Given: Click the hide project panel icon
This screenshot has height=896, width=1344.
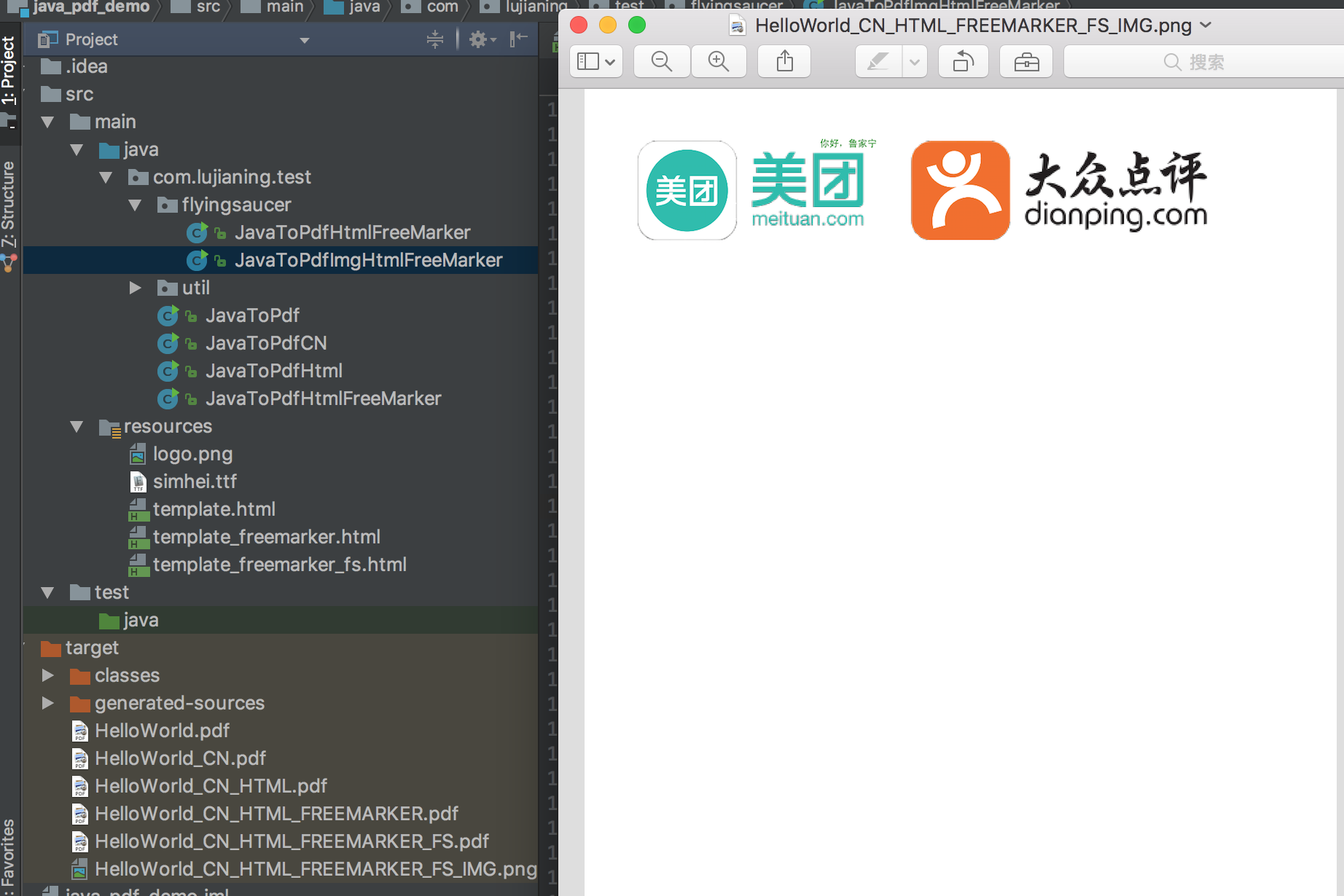Looking at the screenshot, I should [x=518, y=39].
